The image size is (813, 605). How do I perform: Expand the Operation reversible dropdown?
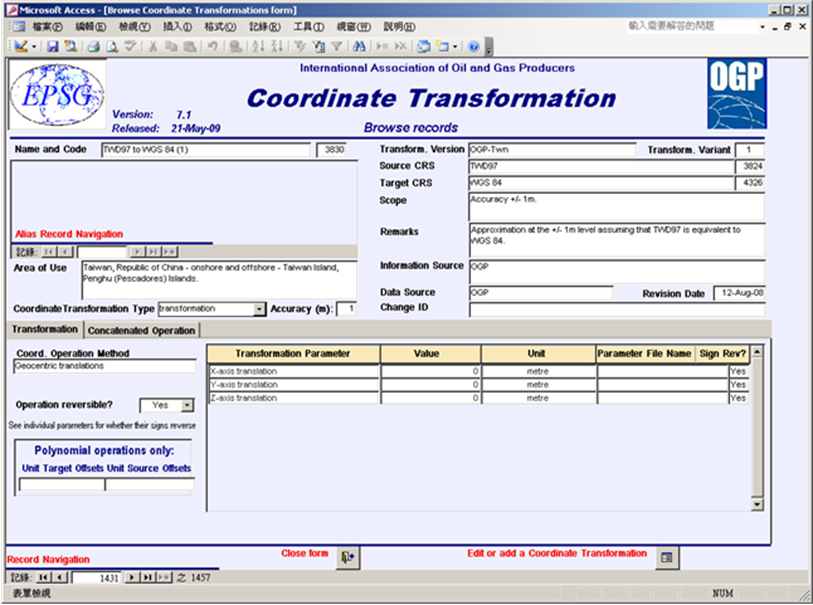(x=187, y=405)
